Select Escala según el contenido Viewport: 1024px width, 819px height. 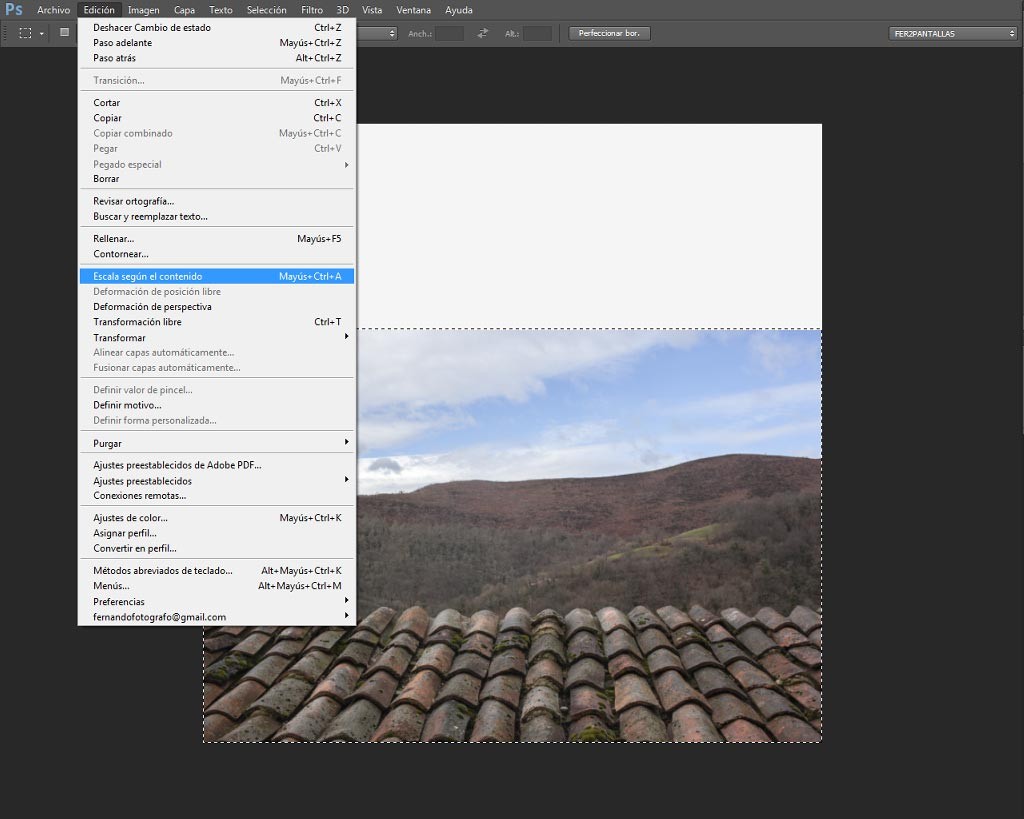click(217, 276)
